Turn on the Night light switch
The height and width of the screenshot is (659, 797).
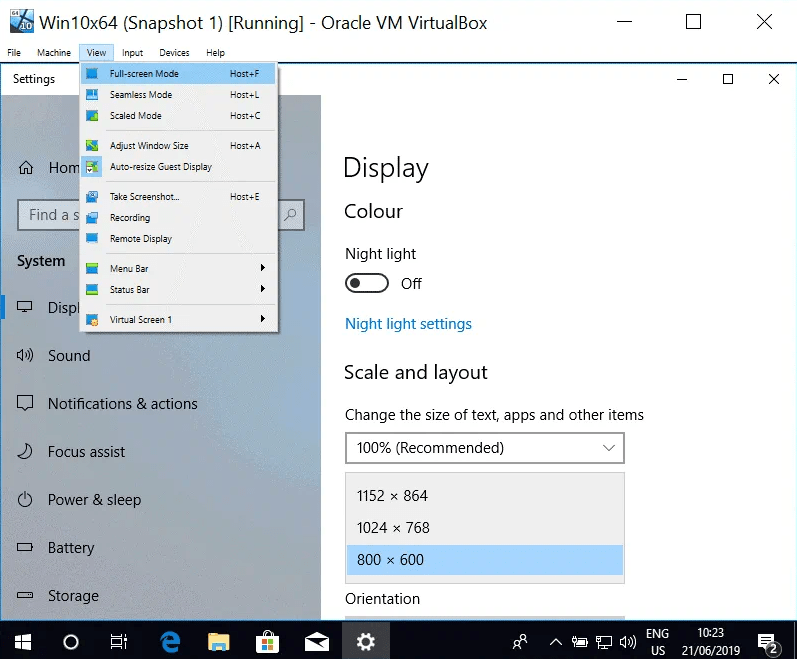pos(366,284)
